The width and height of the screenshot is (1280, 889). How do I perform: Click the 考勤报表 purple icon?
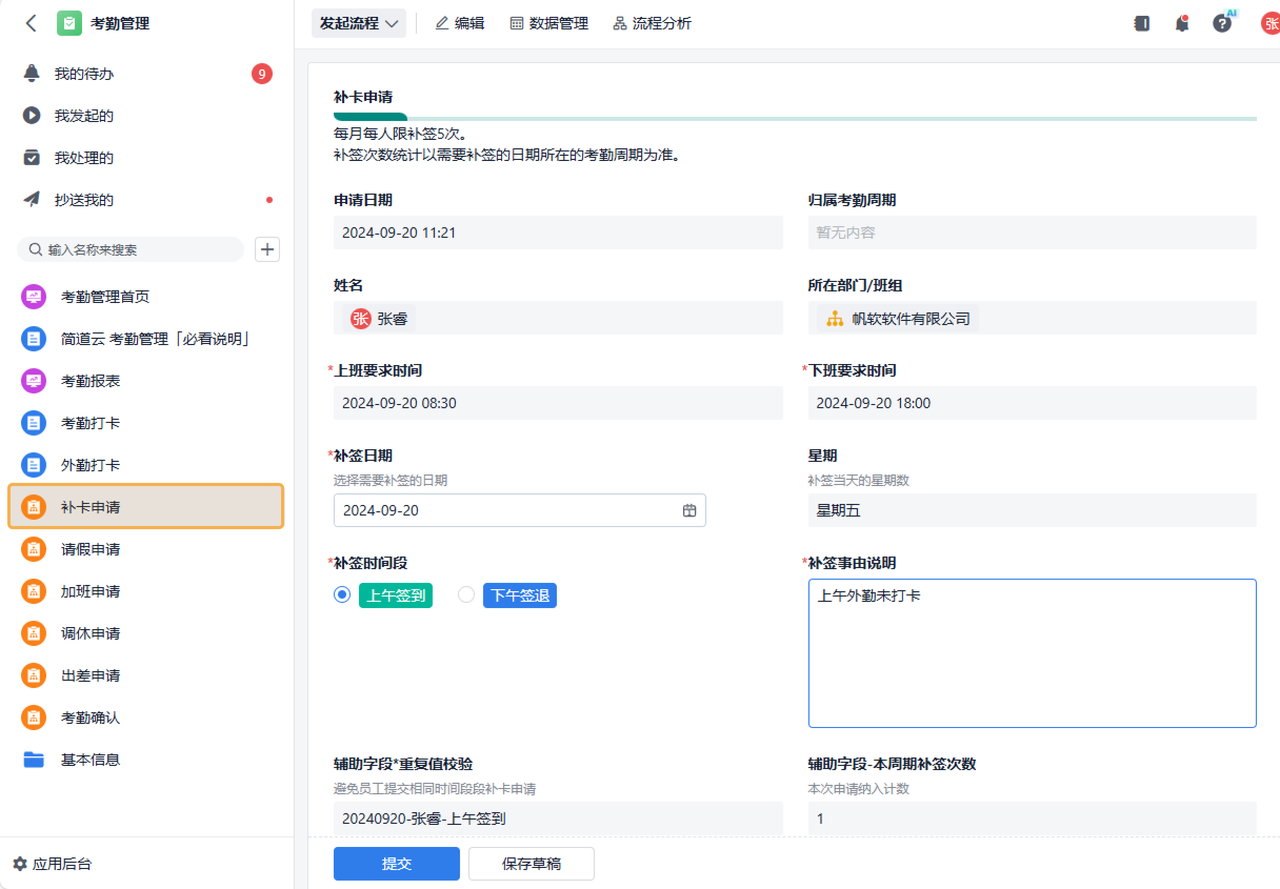pos(34,381)
